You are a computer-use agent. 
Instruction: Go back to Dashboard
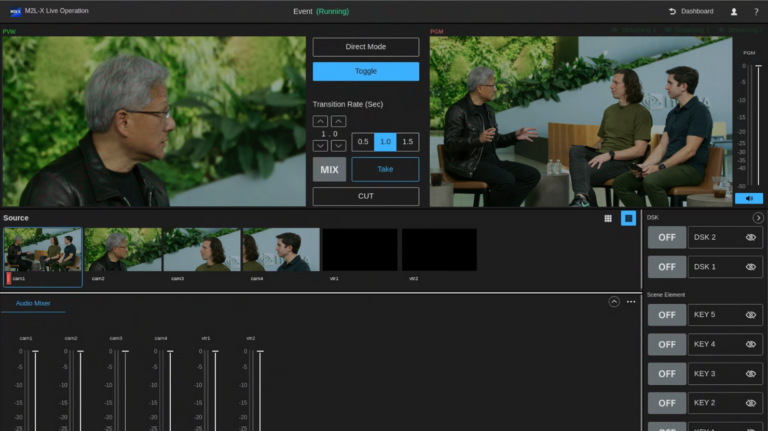691,12
